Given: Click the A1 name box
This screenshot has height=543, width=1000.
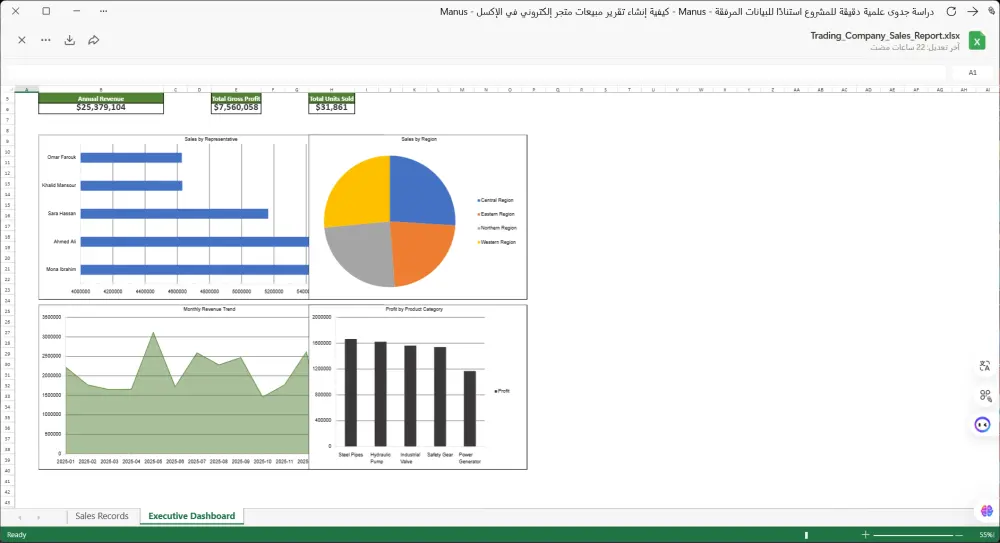Looking at the screenshot, I should pyautogui.click(x=972, y=73).
